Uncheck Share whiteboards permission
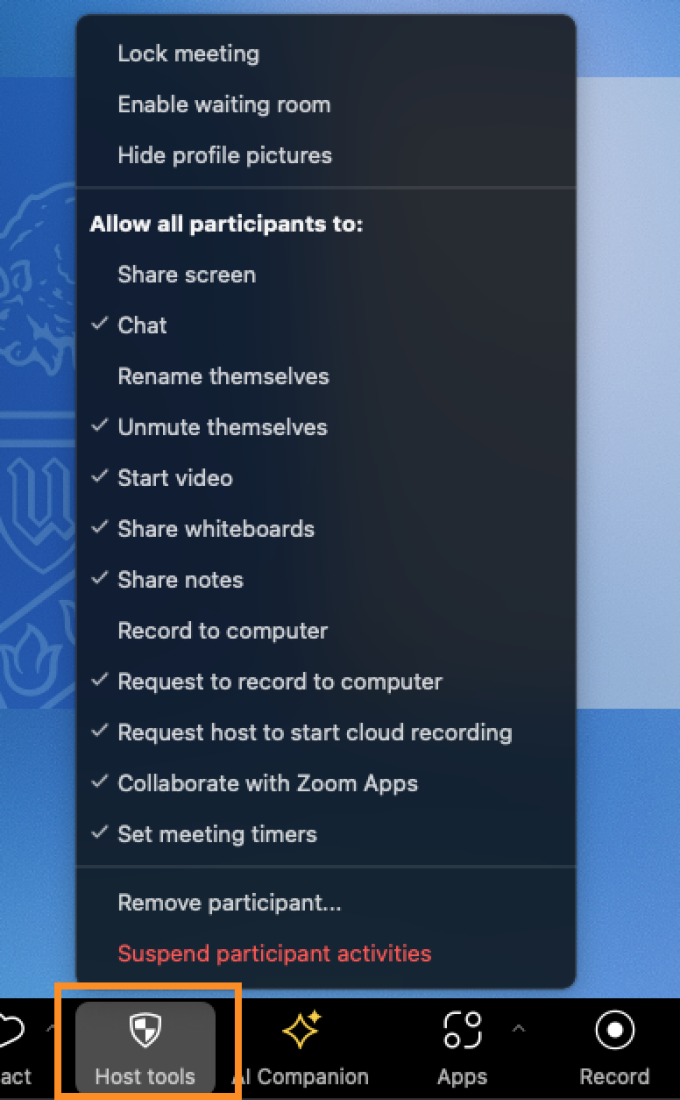This screenshot has height=1100, width=680. tap(216, 529)
